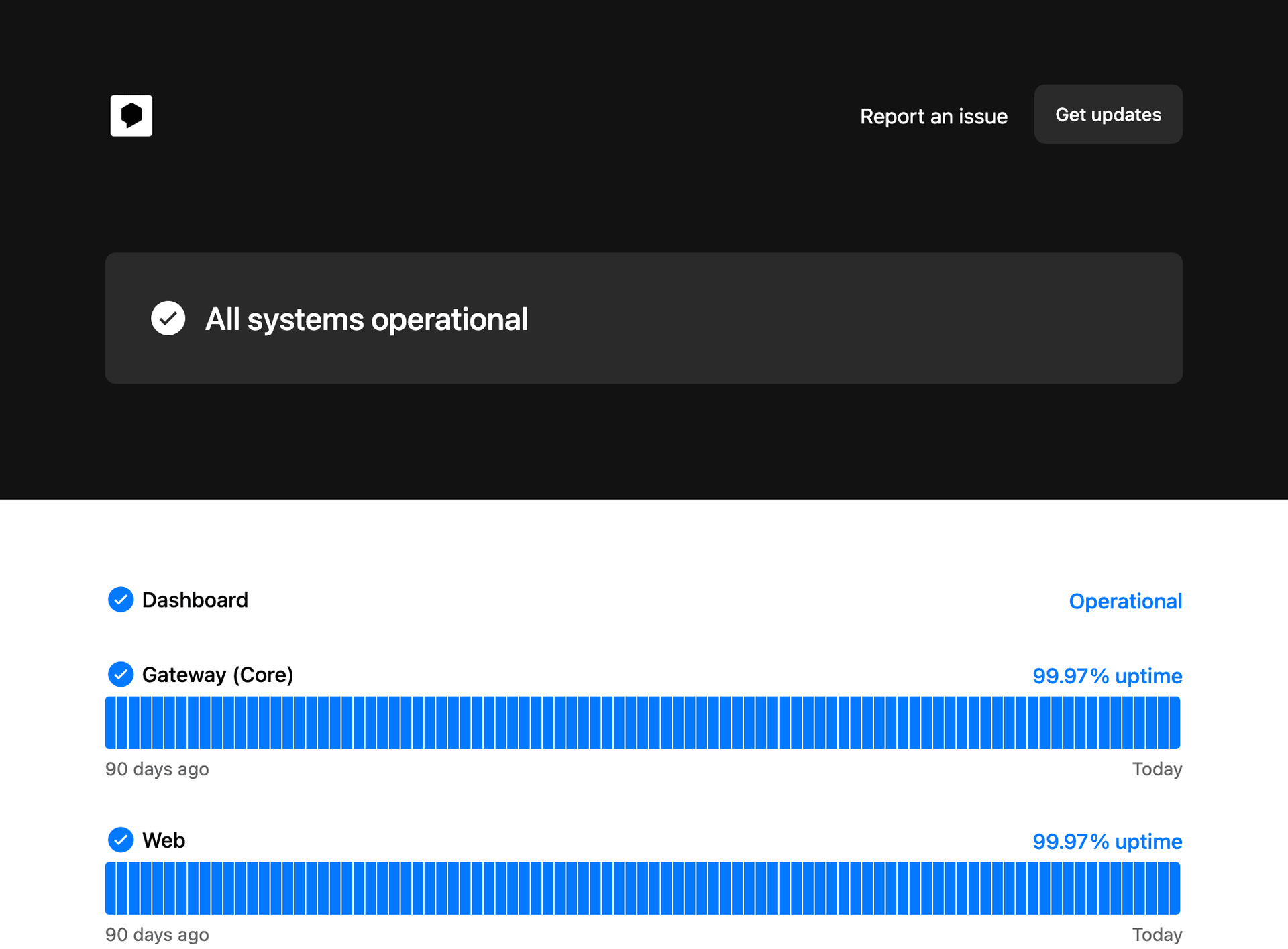Click the white checkmark circle in the status banner
This screenshot has height=949, width=1288.
pos(168,318)
